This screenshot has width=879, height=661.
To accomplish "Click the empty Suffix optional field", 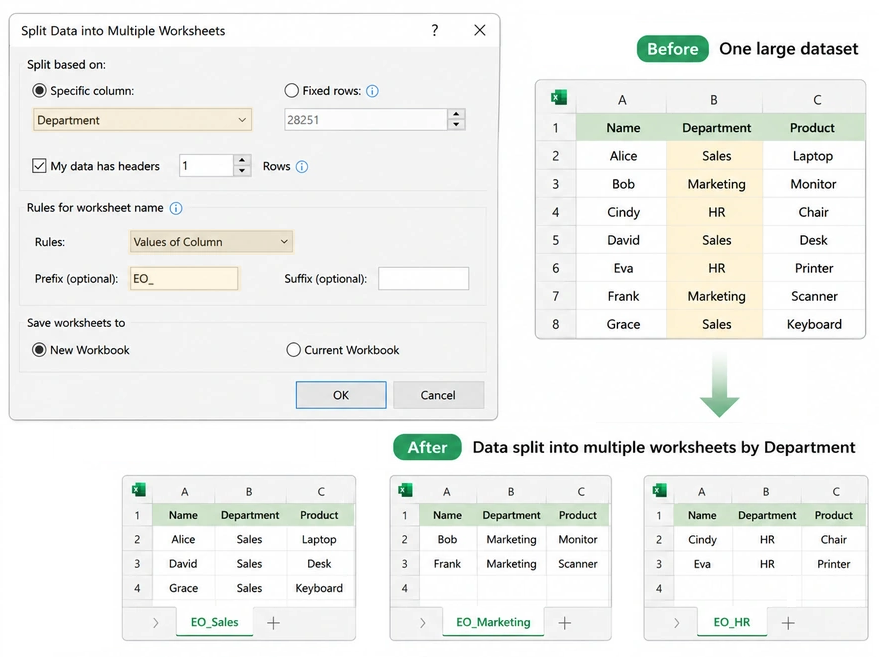I will 424,279.
